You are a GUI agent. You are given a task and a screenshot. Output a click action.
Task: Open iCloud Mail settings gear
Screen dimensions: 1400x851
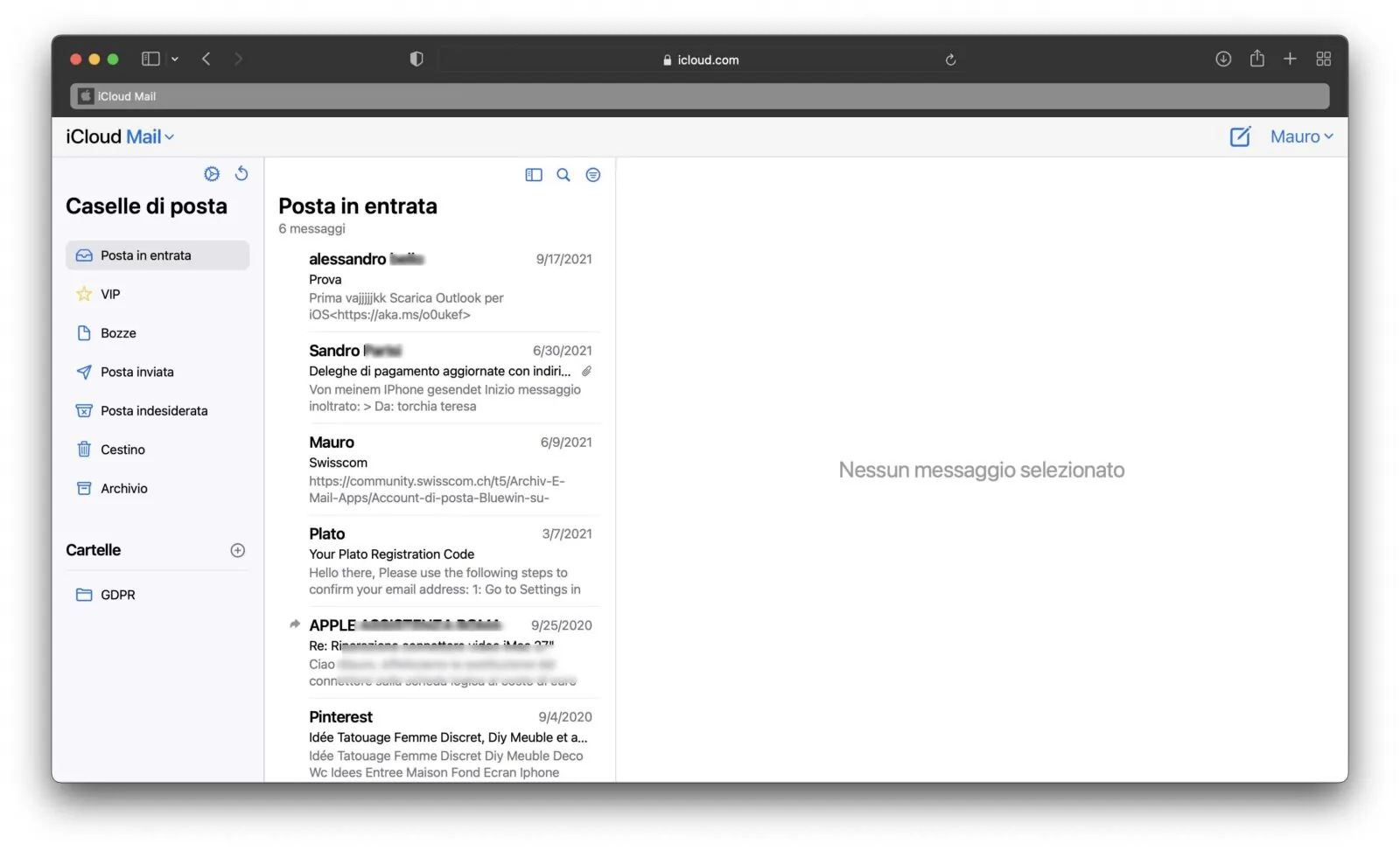pos(212,174)
